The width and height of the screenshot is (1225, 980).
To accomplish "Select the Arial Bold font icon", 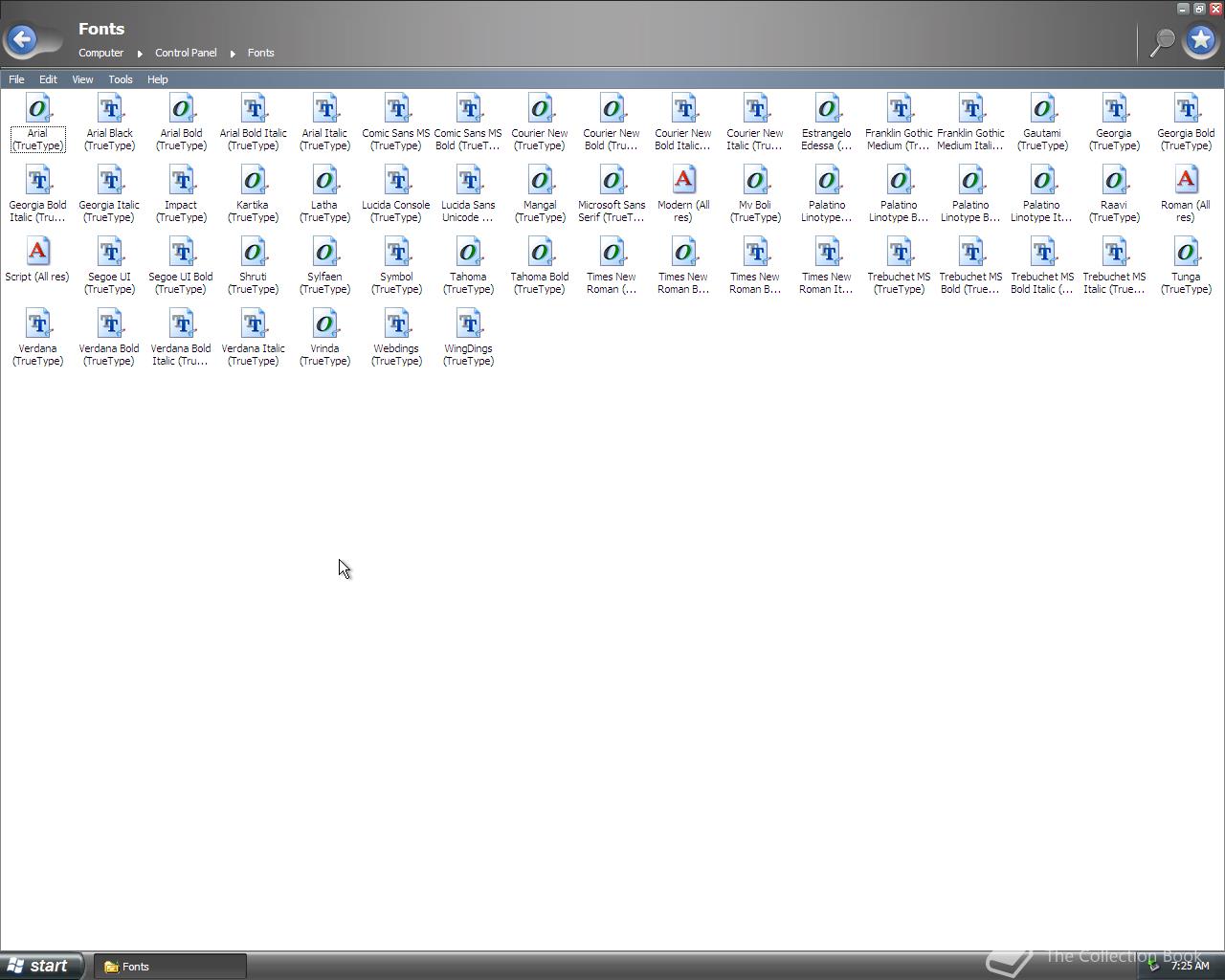I will 182,108.
